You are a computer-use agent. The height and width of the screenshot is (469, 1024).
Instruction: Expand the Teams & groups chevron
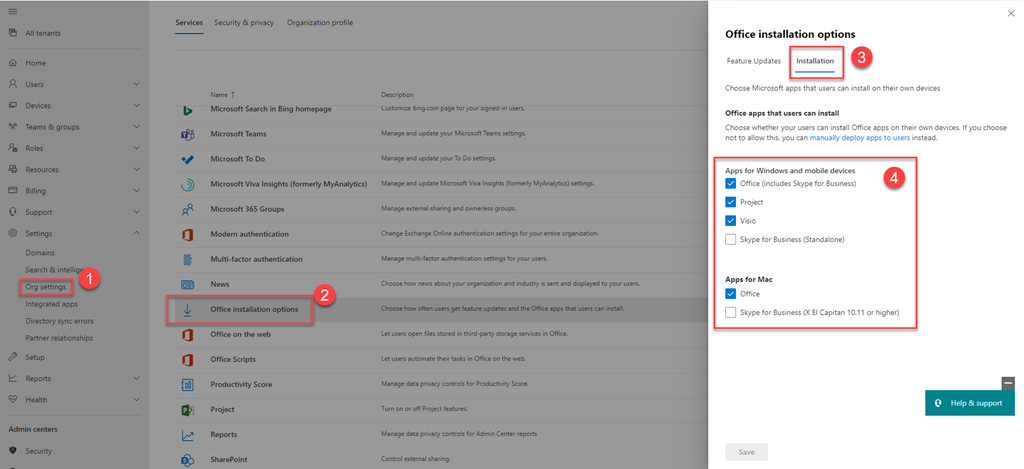tap(136, 127)
